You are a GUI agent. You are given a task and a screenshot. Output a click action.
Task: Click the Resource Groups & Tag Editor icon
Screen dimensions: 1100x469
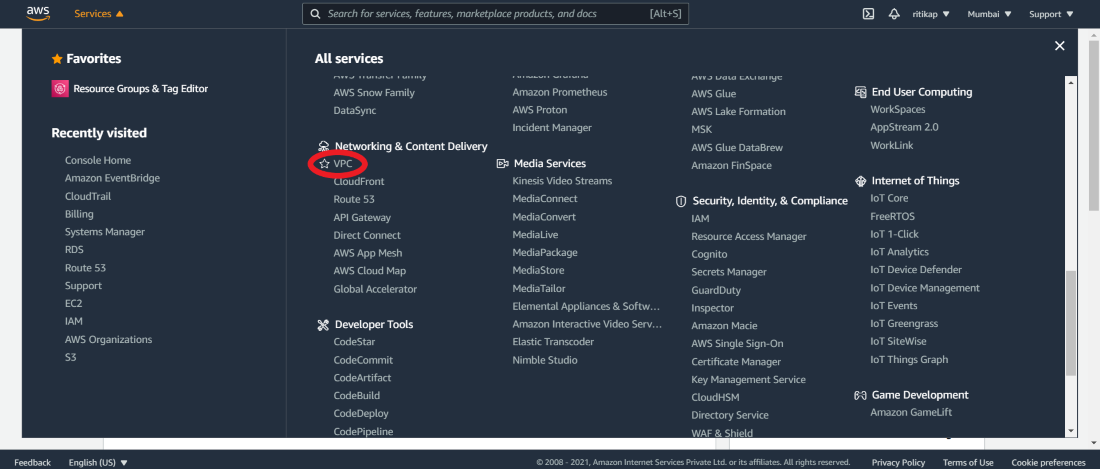point(60,89)
